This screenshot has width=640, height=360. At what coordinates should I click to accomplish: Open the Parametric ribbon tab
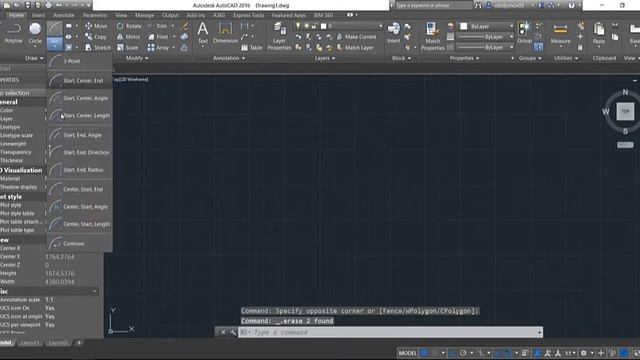pyautogui.click(x=95, y=15)
